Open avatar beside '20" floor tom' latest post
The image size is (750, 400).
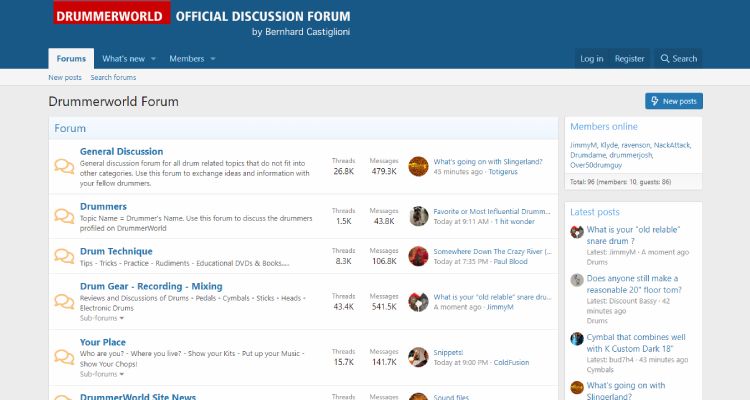577,280
